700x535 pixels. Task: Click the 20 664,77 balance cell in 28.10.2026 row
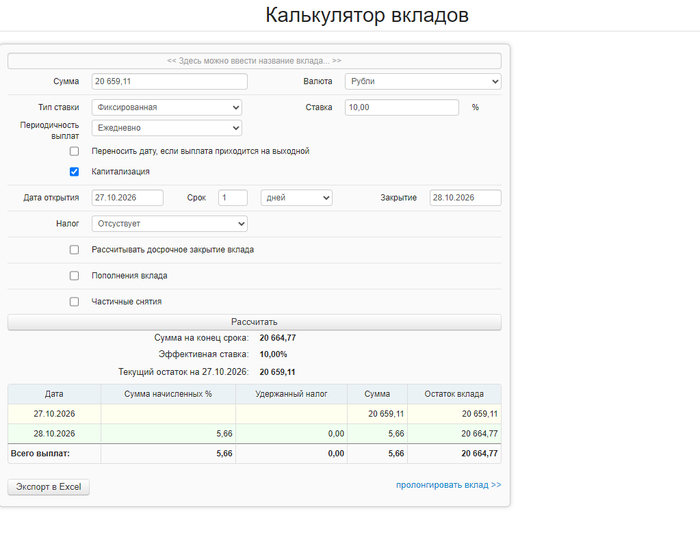click(x=454, y=433)
